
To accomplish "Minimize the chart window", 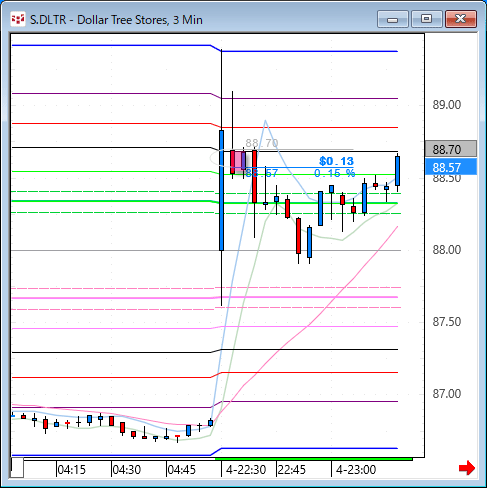I will pos(393,19).
